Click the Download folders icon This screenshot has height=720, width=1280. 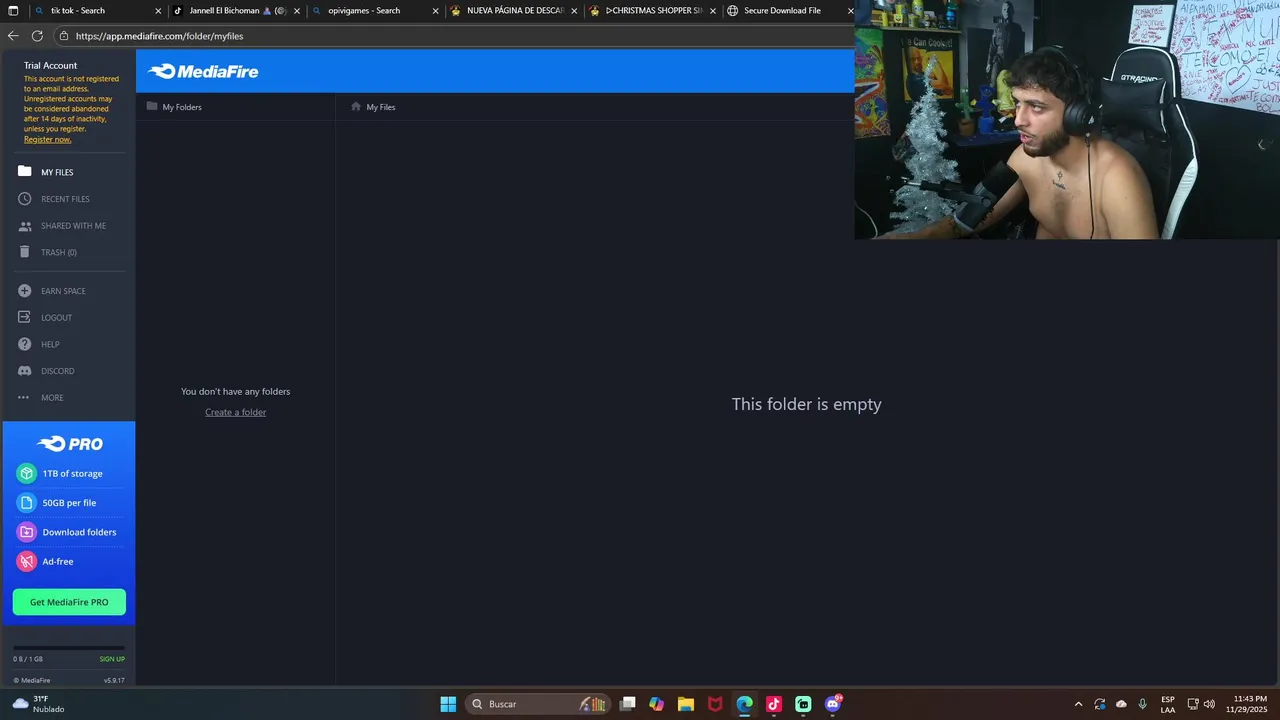tap(26, 532)
